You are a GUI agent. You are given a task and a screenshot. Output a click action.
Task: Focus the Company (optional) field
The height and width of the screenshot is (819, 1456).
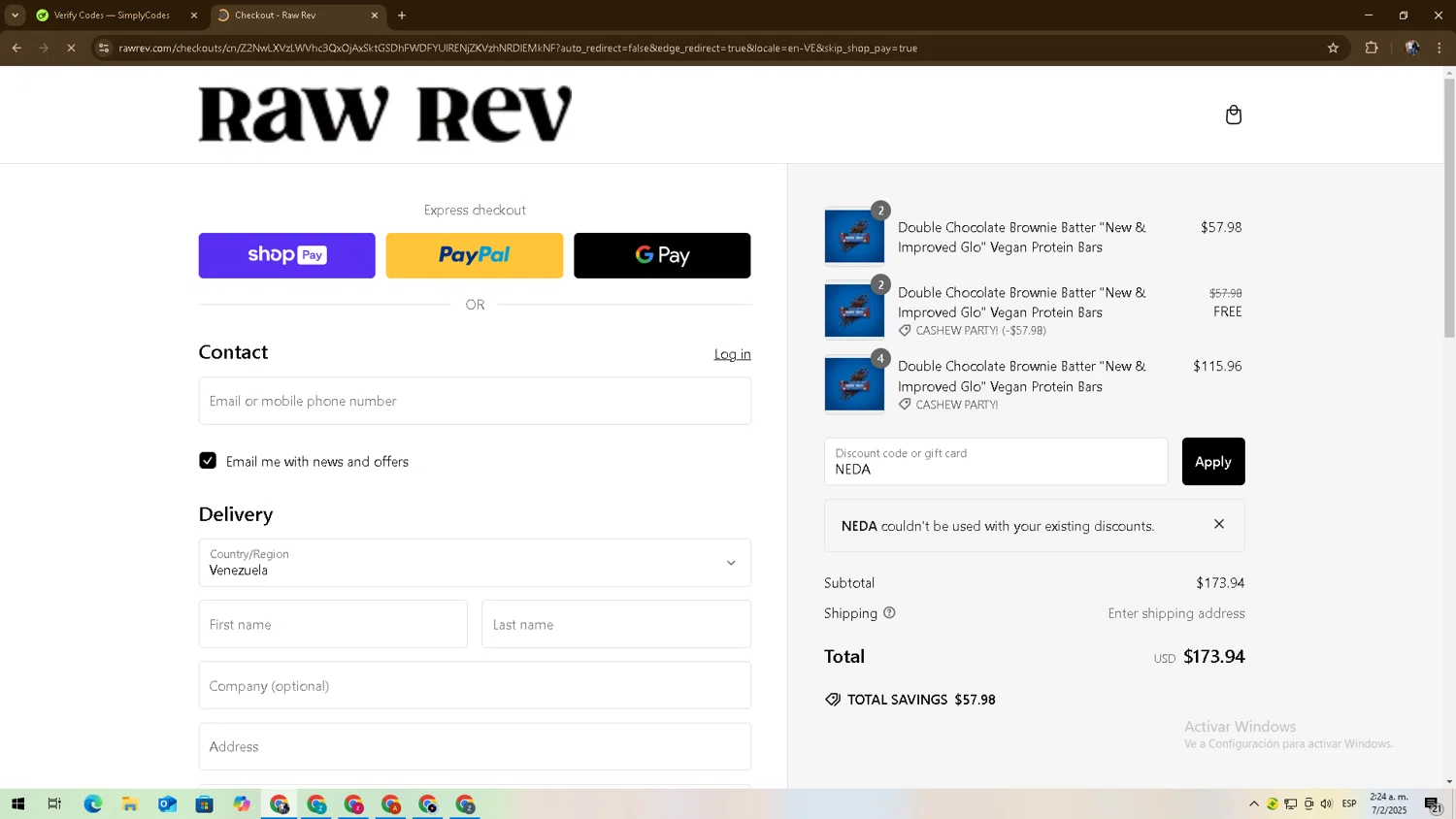point(475,685)
